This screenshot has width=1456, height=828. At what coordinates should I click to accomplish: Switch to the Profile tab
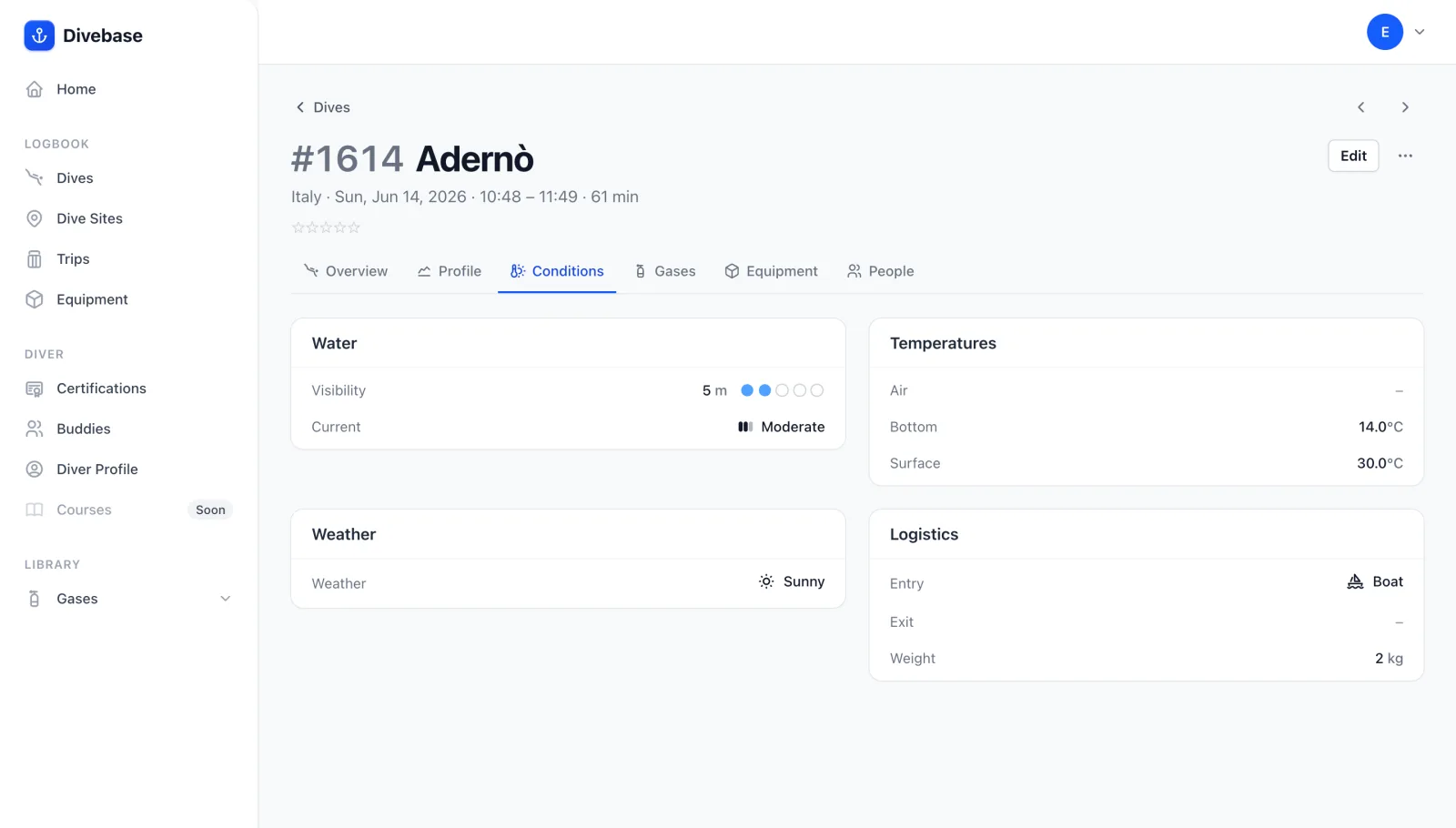(x=450, y=271)
